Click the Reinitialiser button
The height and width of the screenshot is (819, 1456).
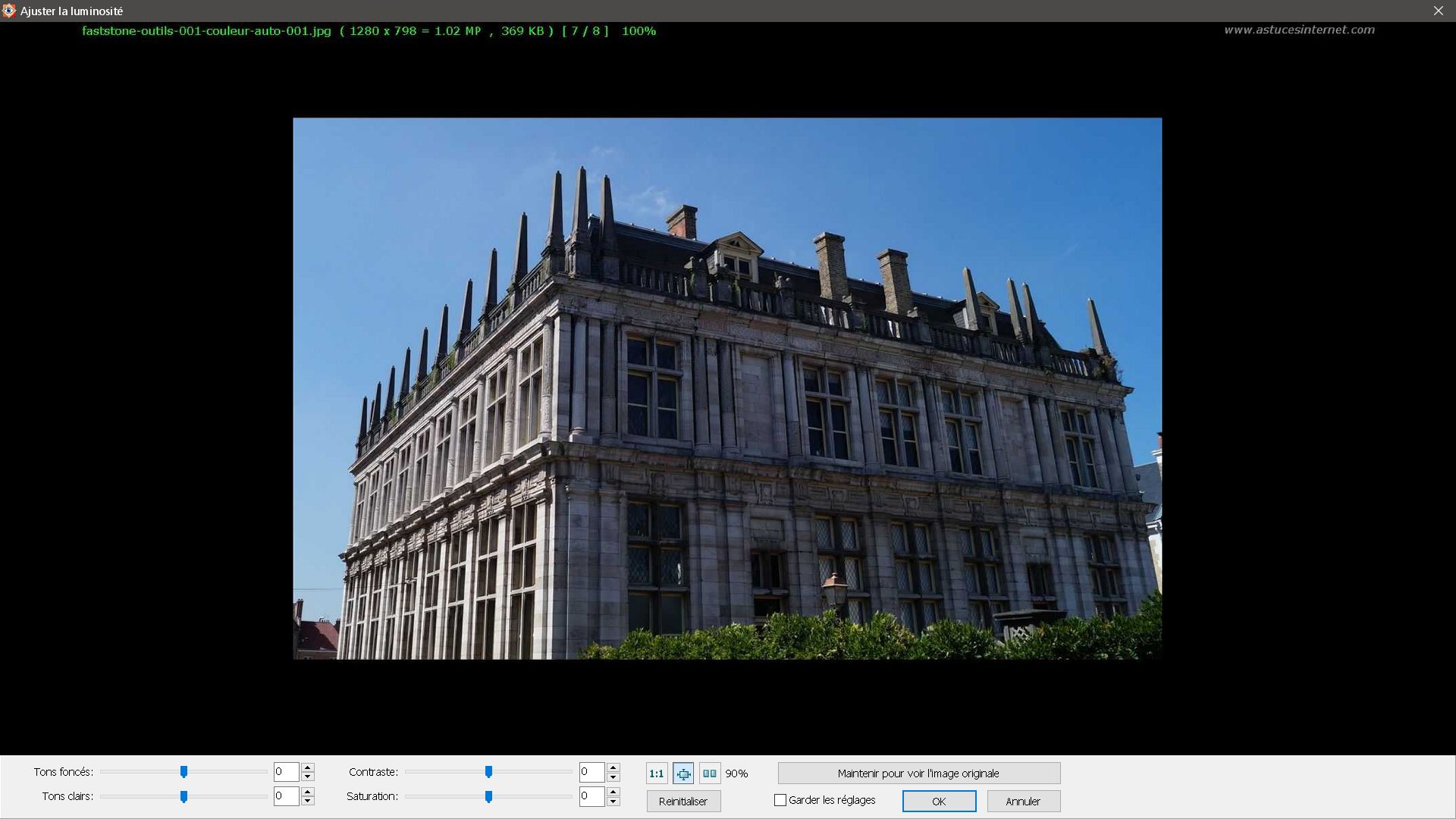[x=683, y=801]
